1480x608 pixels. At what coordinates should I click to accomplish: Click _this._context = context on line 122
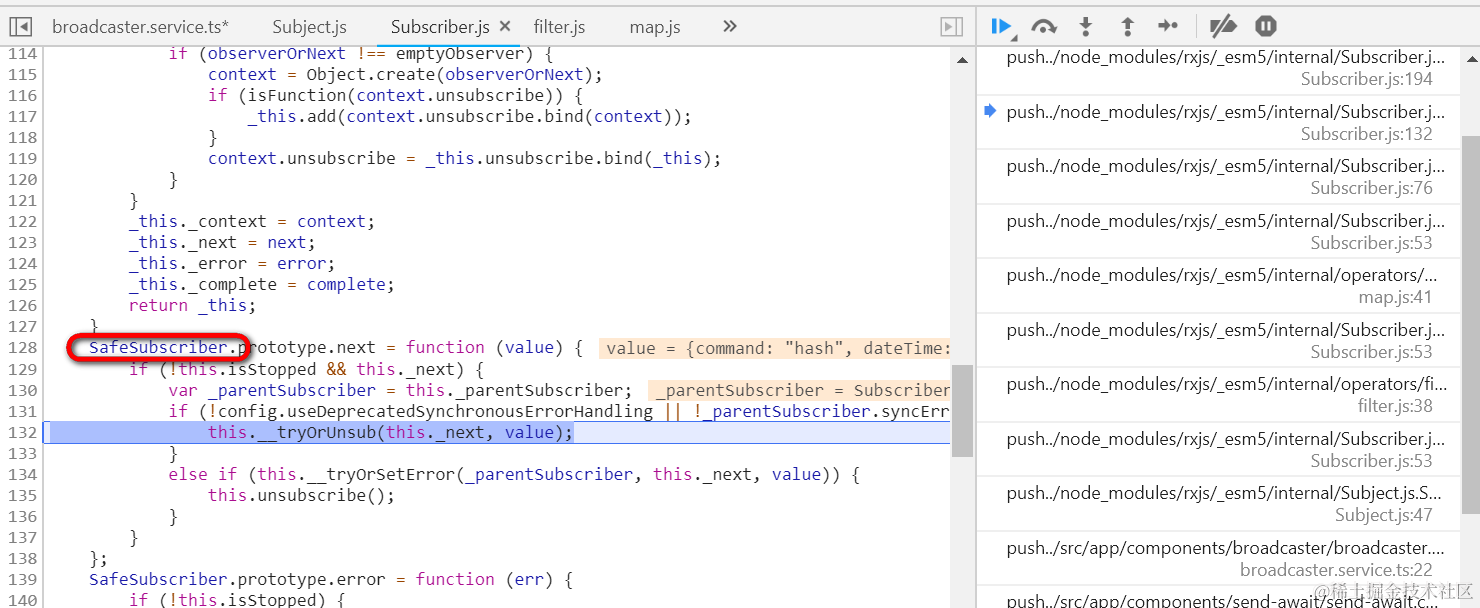252,222
